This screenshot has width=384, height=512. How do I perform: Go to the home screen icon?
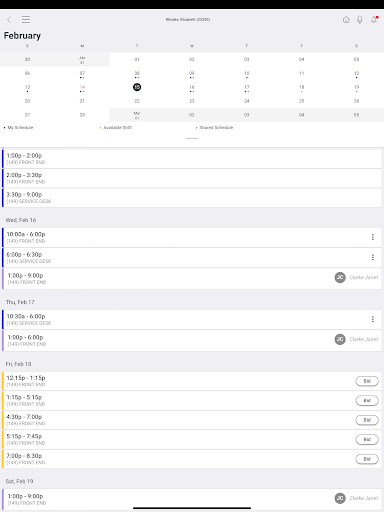(346, 20)
